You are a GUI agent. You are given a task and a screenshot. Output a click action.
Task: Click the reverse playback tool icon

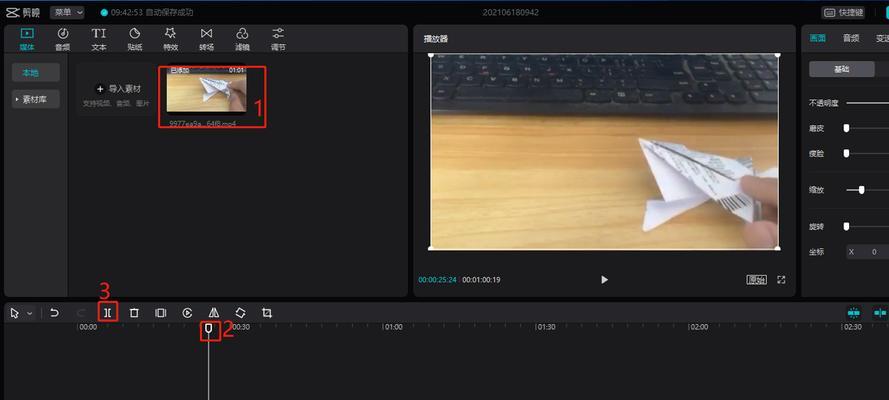[187, 313]
